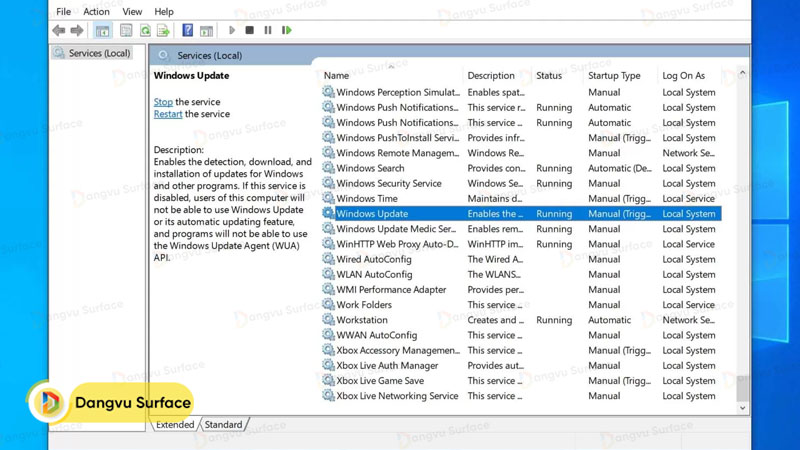Click Local Service logon of Windows Time
800x450 pixels.
pyautogui.click(x=689, y=198)
